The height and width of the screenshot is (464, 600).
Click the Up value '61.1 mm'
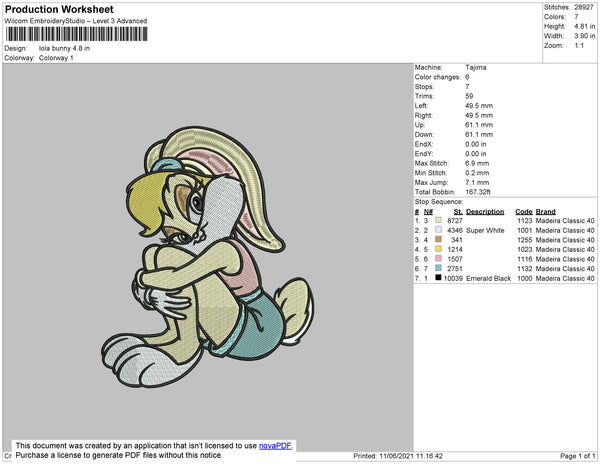tap(479, 125)
